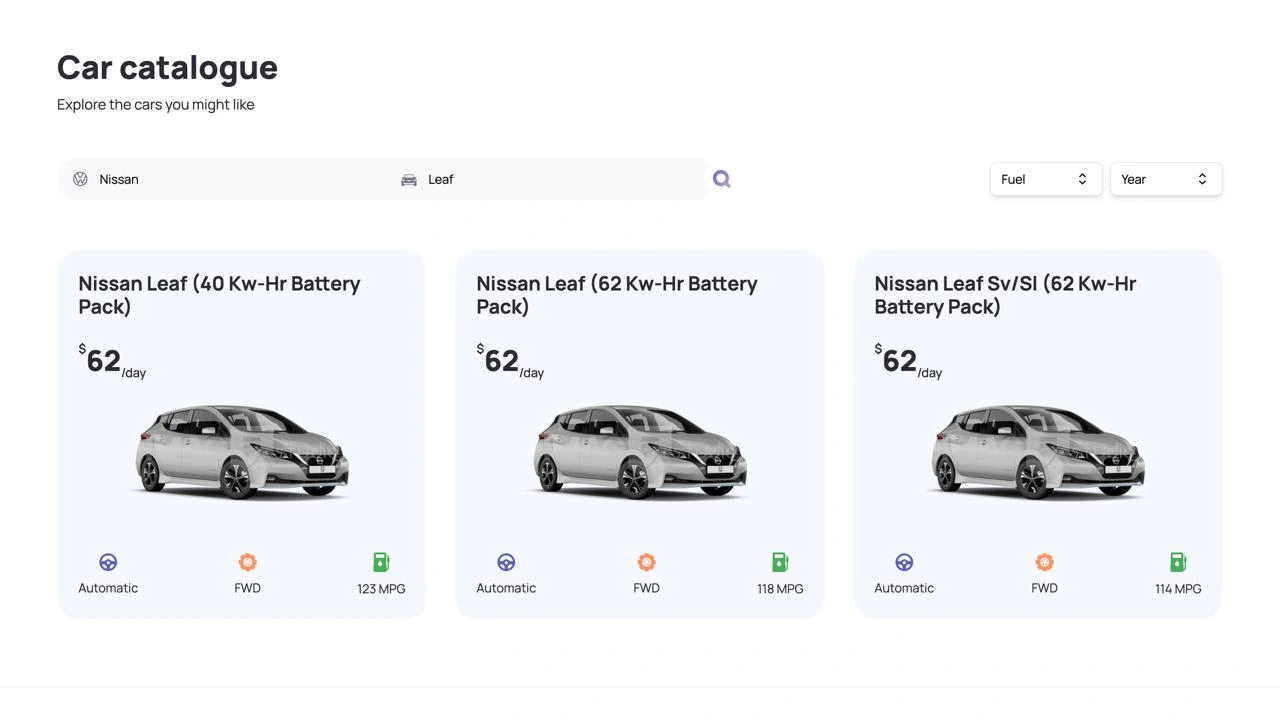Click the tire icon on 62 Kw-Hr Leaf card
This screenshot has height=719, width=1280.
click(646, 562)
